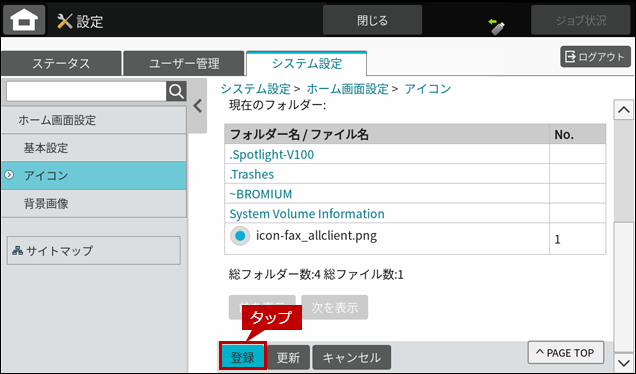The width and height of the screenshot is (636, 374).
Task: Open the サイトマップ button
Action: (x=94, y=251)
